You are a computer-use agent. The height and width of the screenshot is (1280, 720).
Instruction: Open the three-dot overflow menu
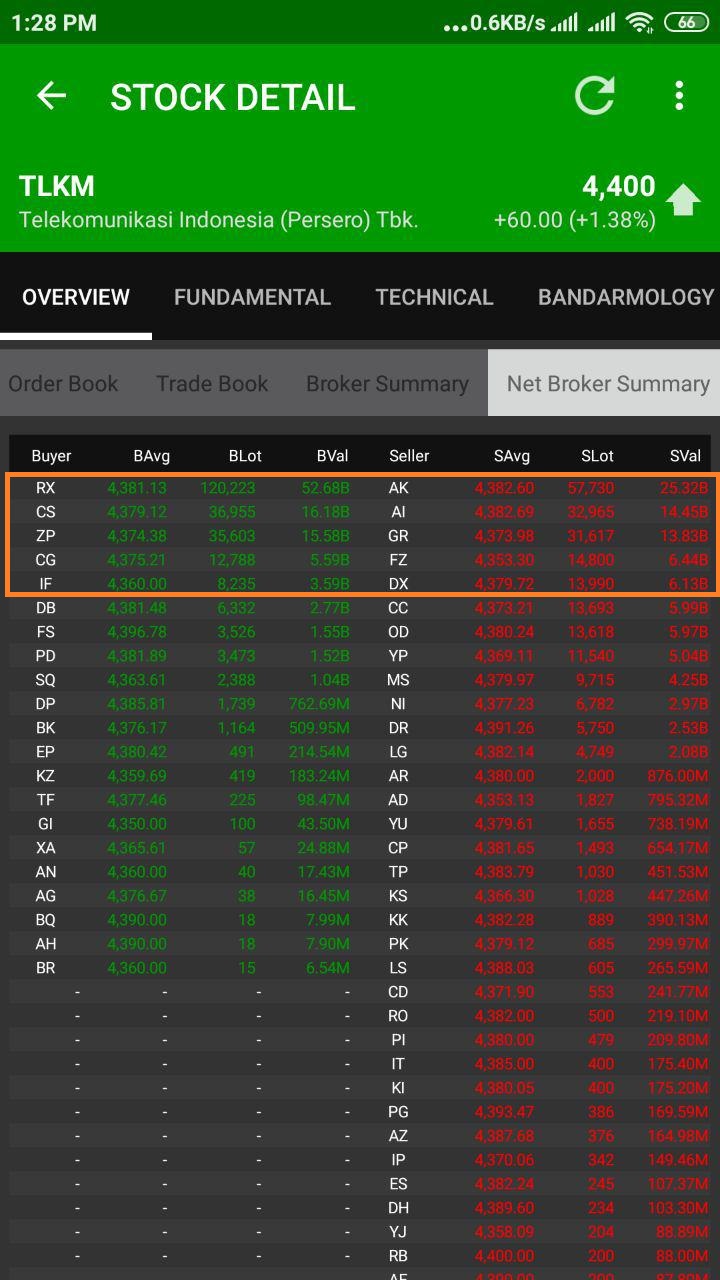coord(679,96)
